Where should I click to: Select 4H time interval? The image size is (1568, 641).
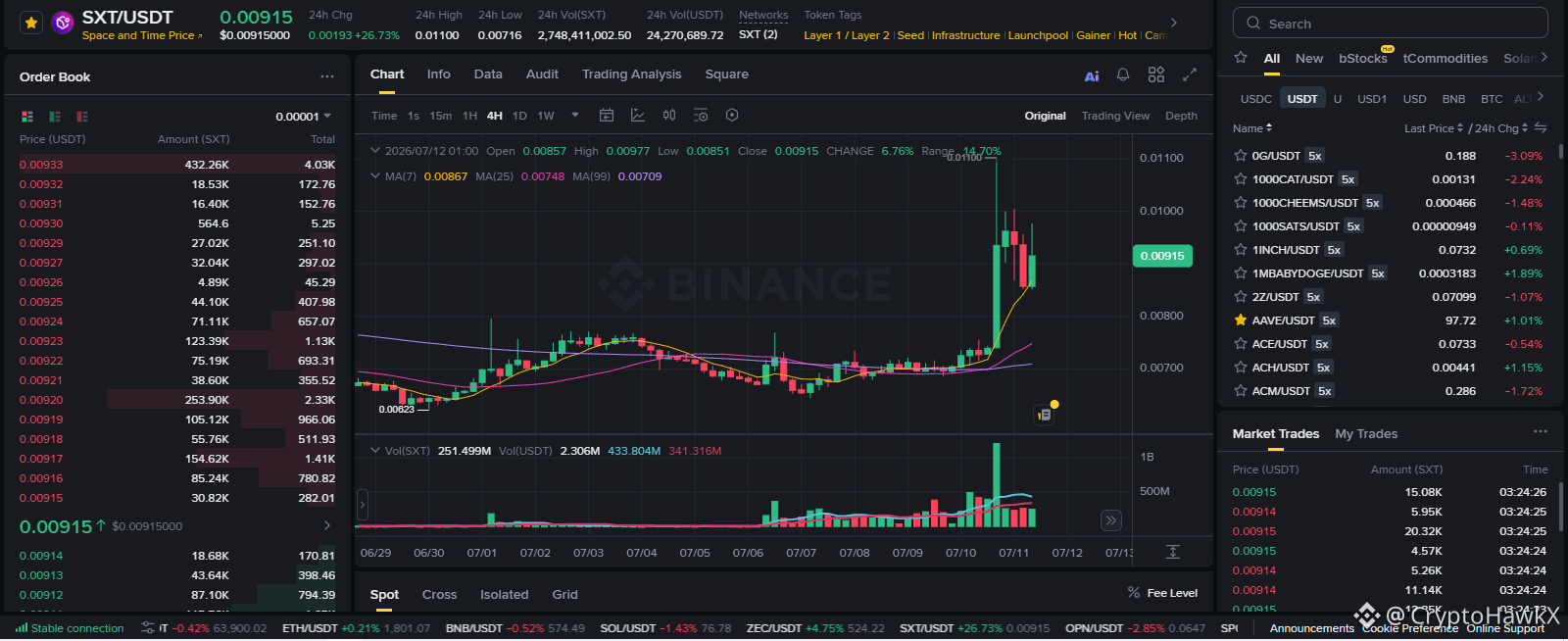tap(495, 116)
